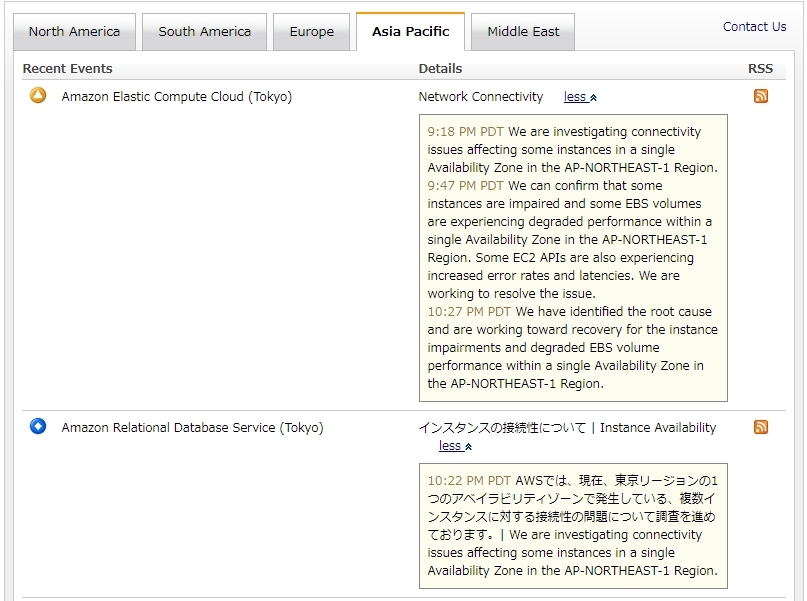Click the 10:27 PM PDT root cause update
807x601 pixels.
pos(572,347)
